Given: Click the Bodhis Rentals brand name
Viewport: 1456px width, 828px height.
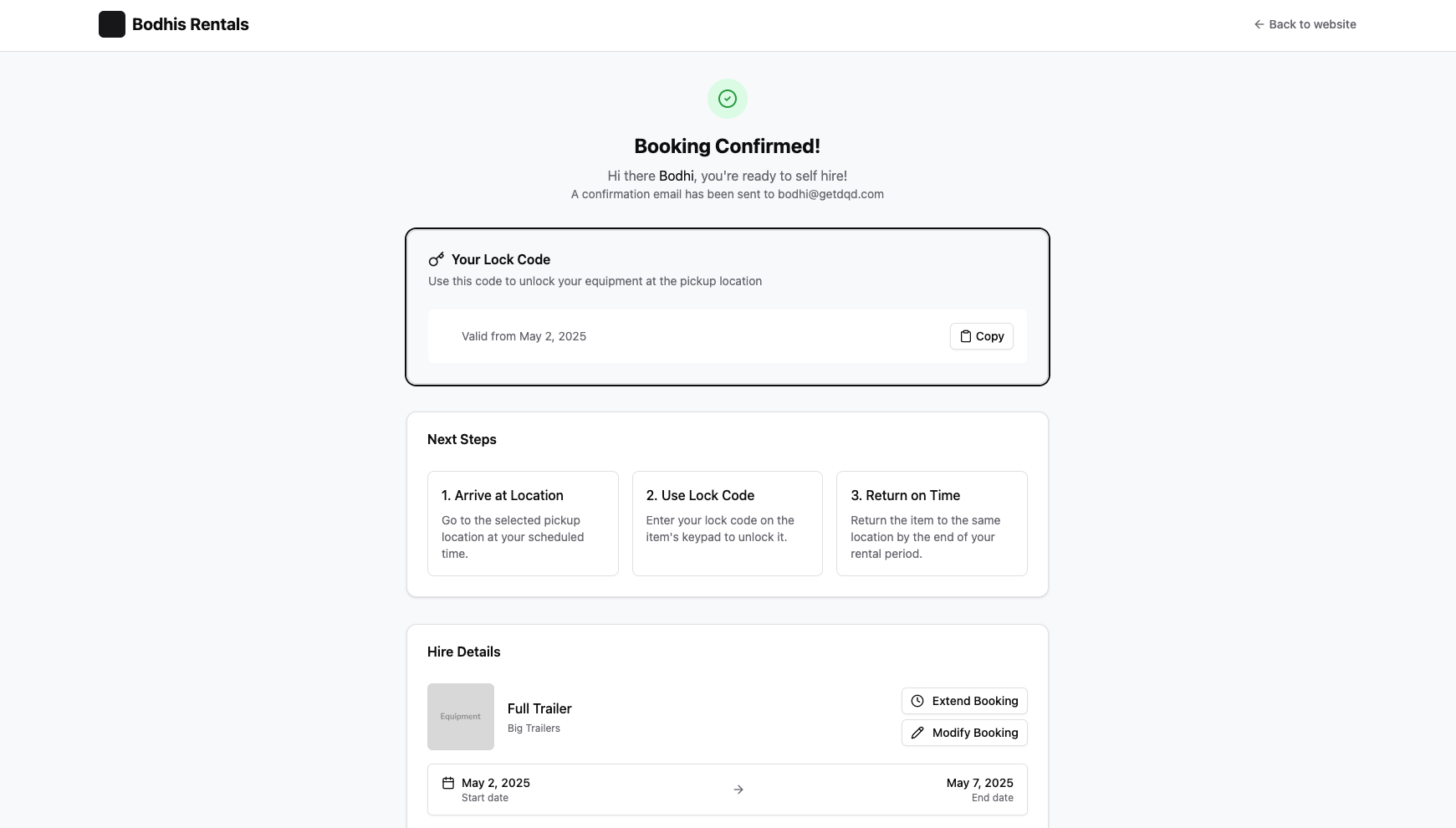Looking at the screenshot, I should [x=191, y=24].
